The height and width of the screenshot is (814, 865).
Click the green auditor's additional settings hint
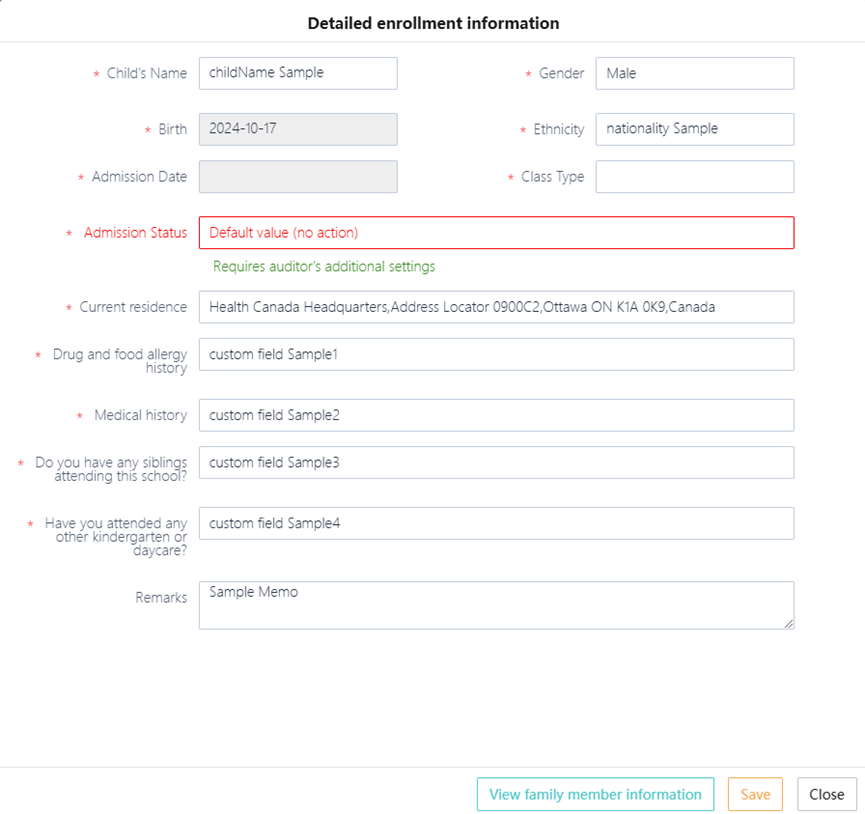(x=324, y=267)
